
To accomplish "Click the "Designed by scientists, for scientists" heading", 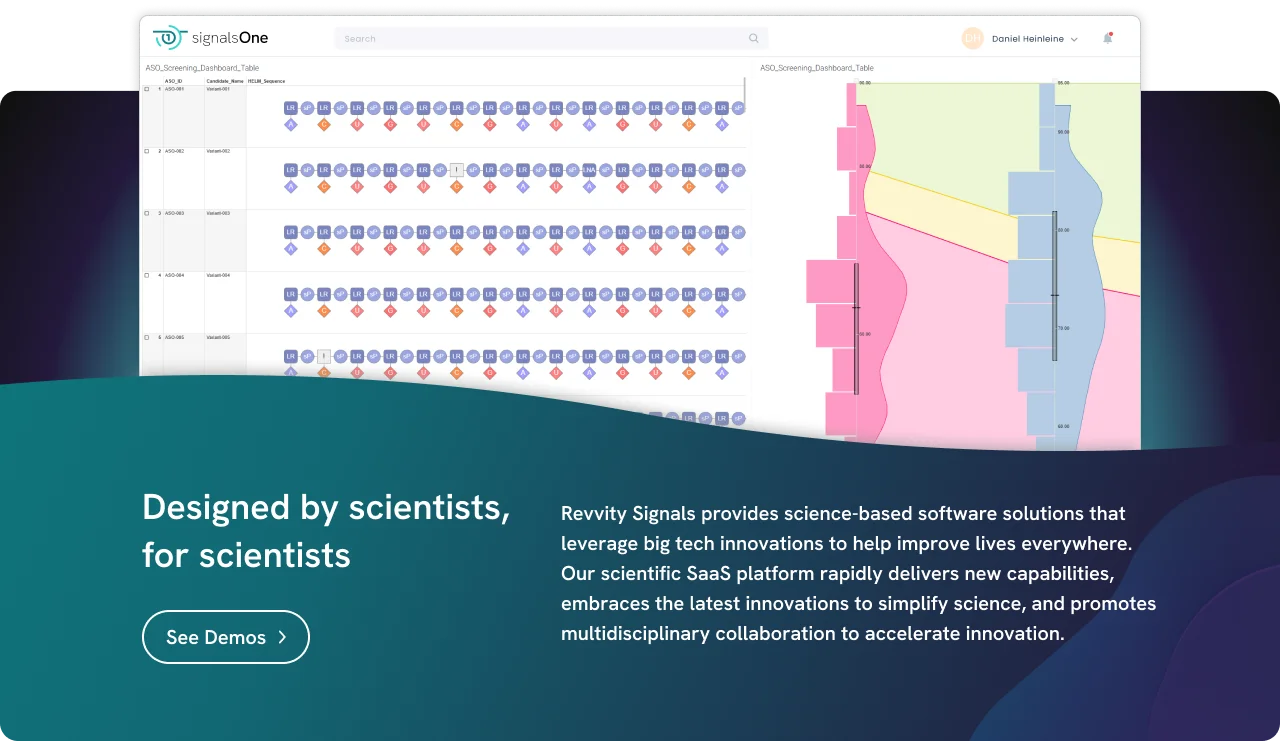I will (326, 531).
